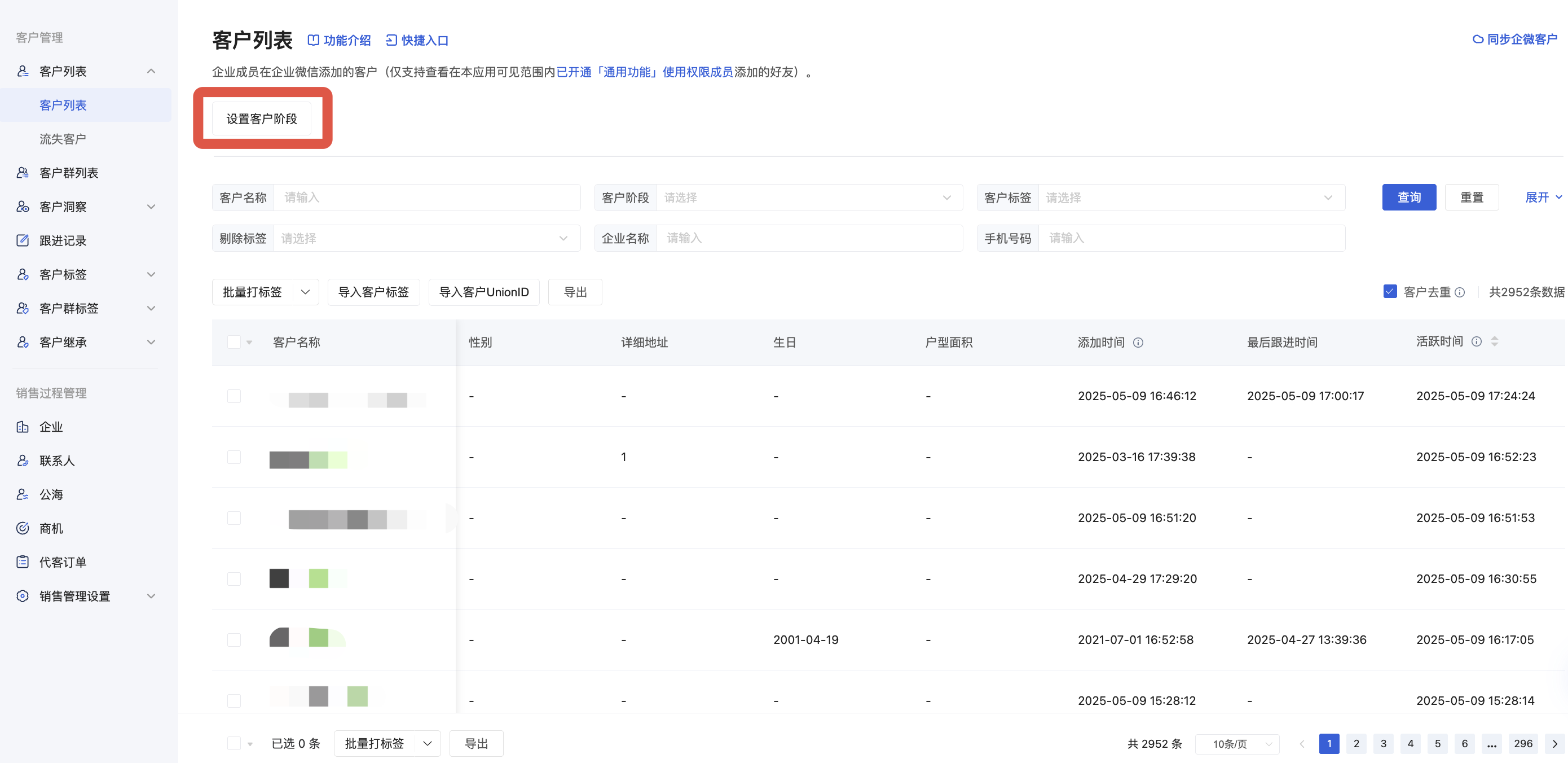Open the 客户阶段 filter dropdown

809,198
